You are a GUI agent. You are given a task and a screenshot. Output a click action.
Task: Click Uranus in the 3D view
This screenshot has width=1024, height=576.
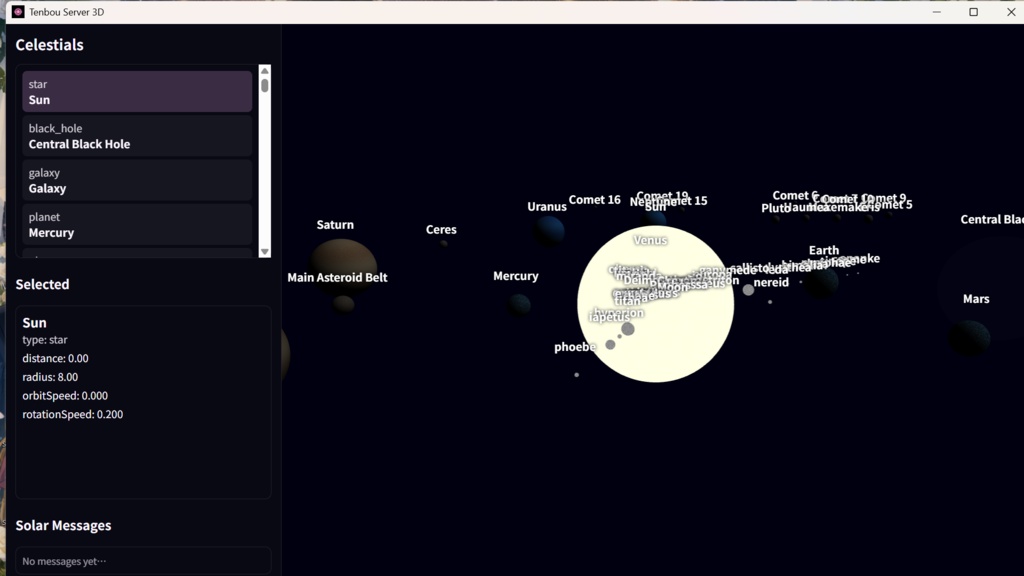(x=547, y=206)
